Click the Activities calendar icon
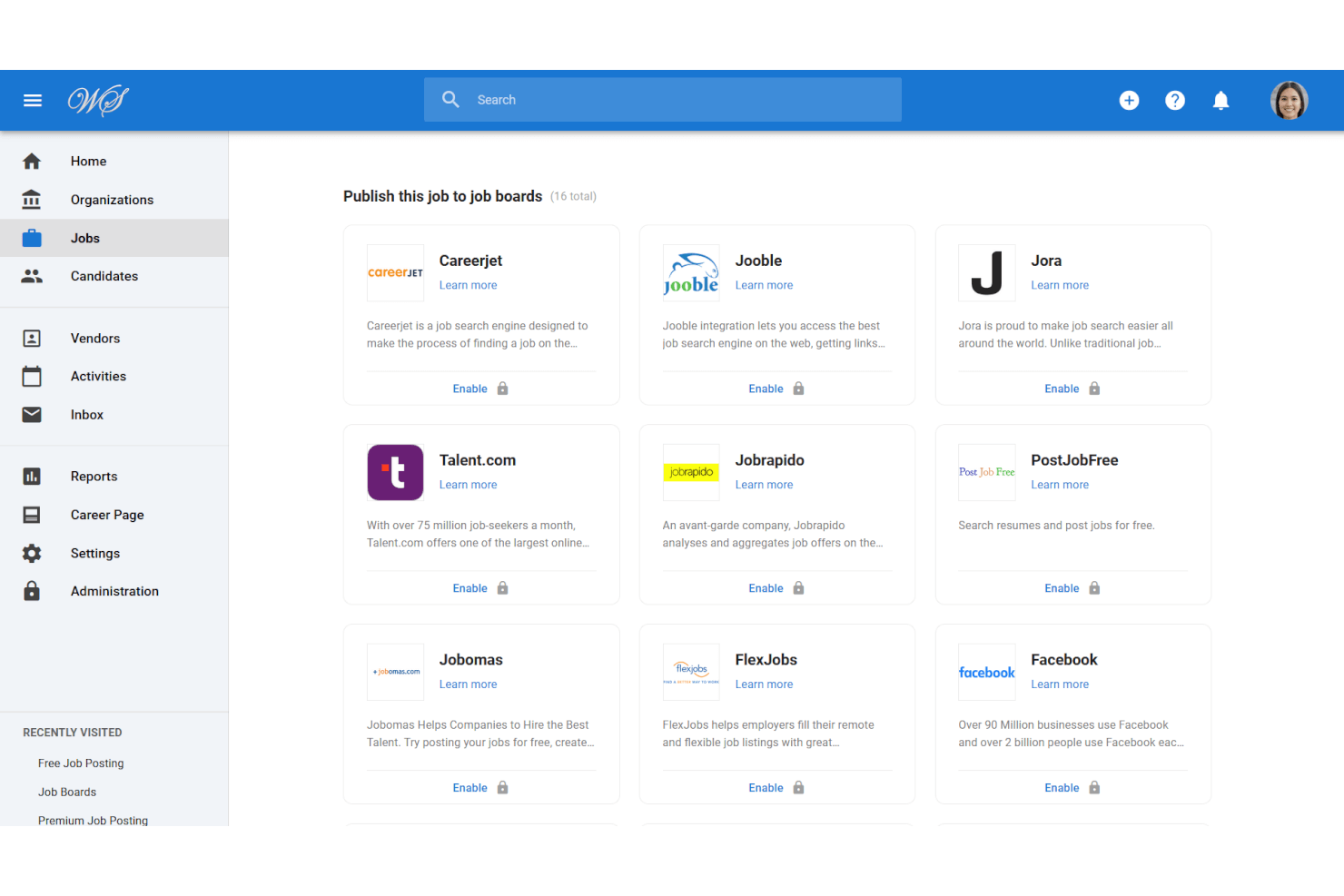Image resolution: width=1344 pixels, height=896 pixels. (x=32, y=376)
